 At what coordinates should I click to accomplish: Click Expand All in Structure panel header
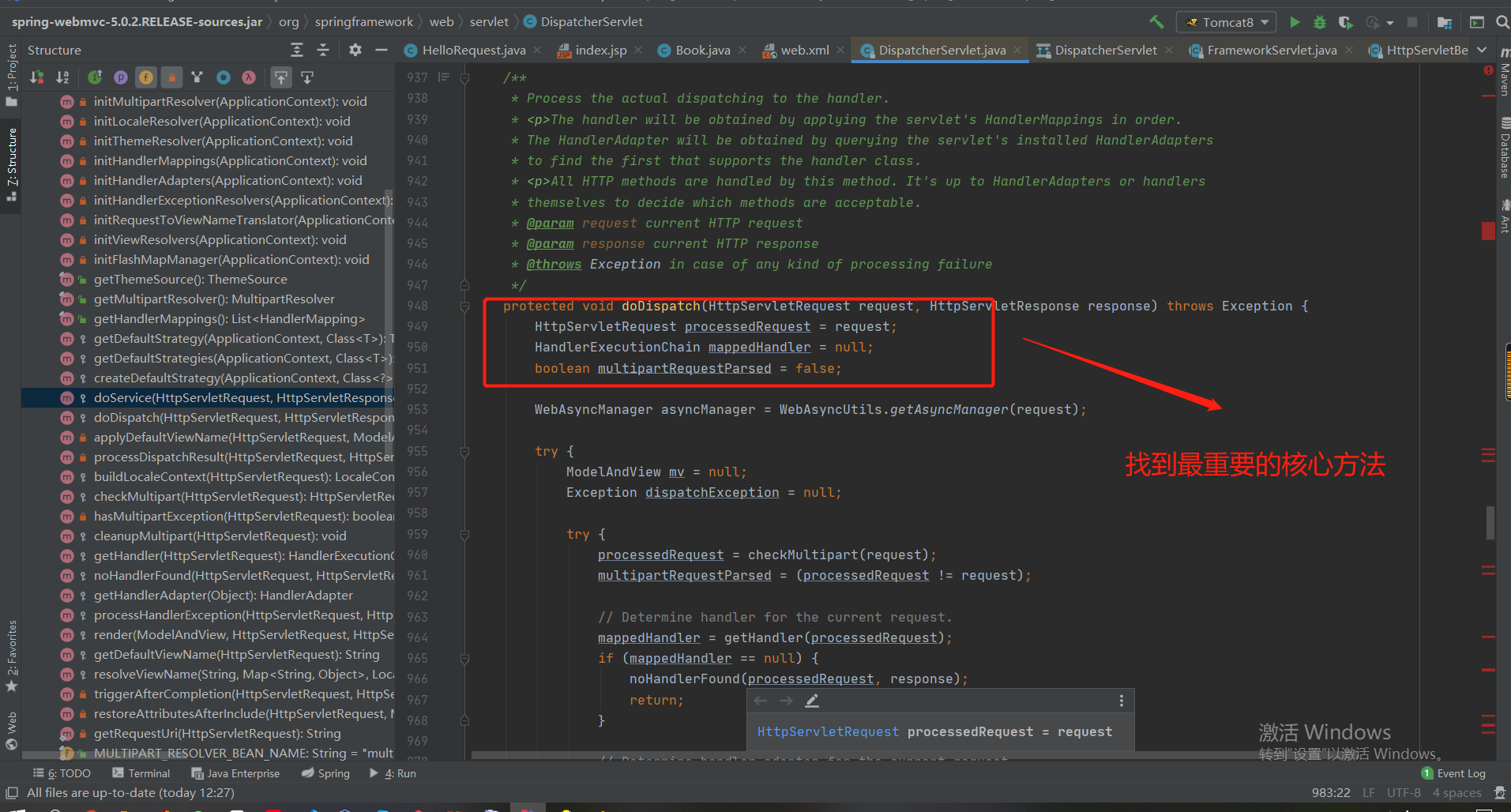tap(297, 50)
